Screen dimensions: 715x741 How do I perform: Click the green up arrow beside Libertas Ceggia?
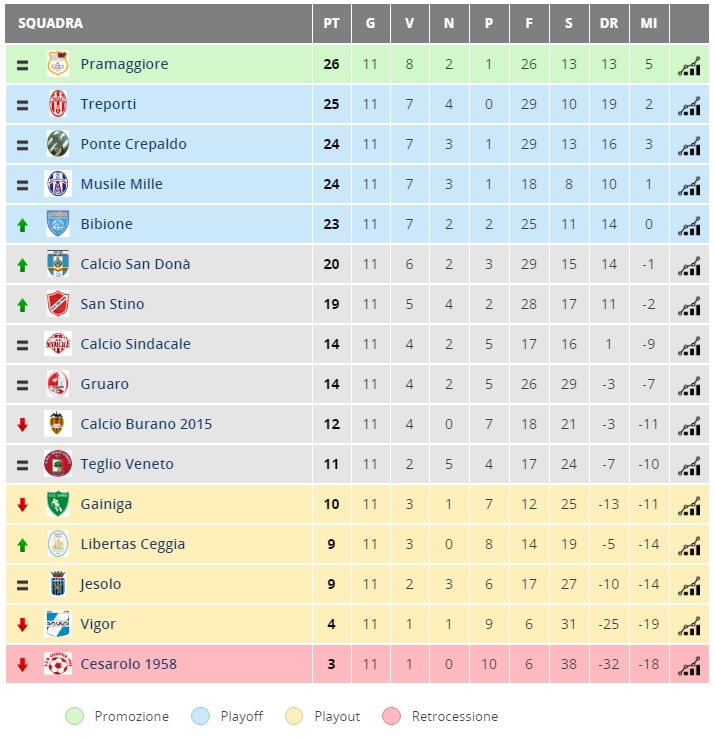(x=22, y=545)
